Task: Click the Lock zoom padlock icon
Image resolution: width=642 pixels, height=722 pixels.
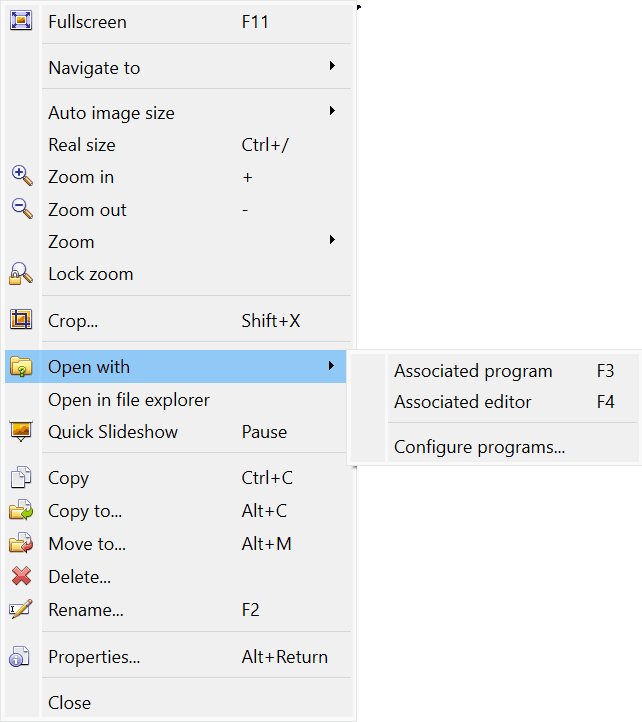Action: pos(21,274)
